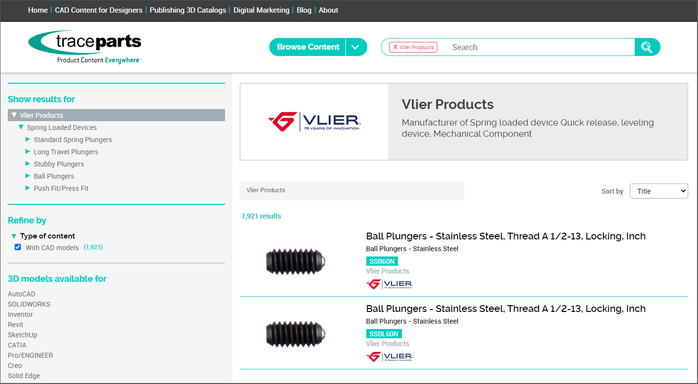
Task: Click the magnifying glass search icon
Action: pyautogui.click(x=646, y=47)
